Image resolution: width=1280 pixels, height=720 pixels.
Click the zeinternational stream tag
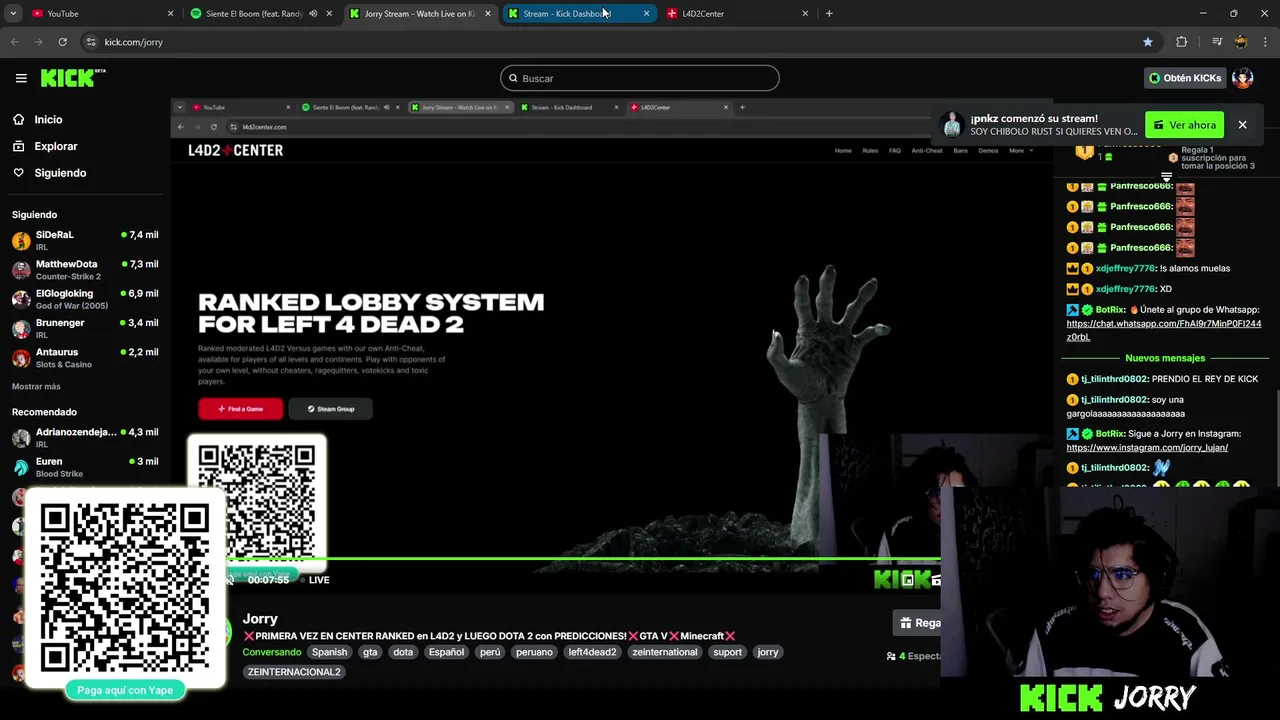pyautogui.click(x=665, y=652)
